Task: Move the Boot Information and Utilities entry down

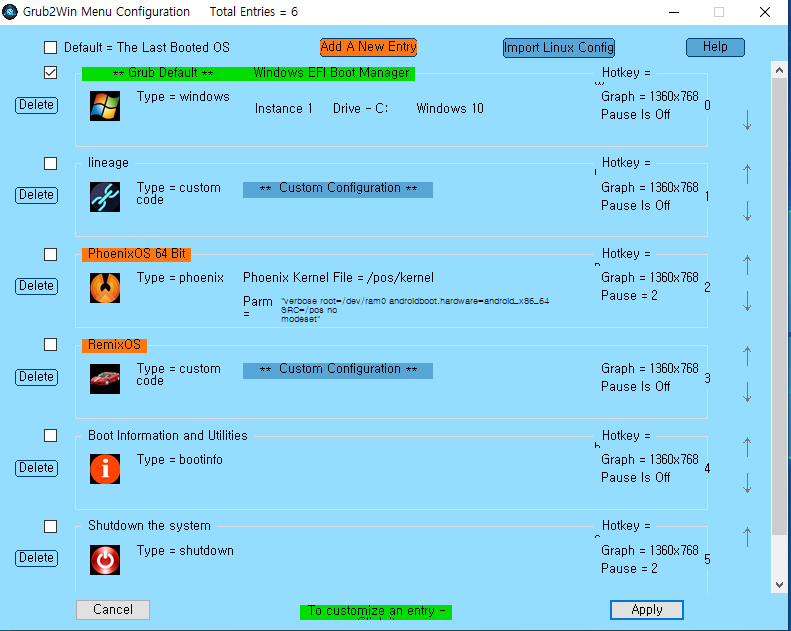Action: (x=747, y=483)
